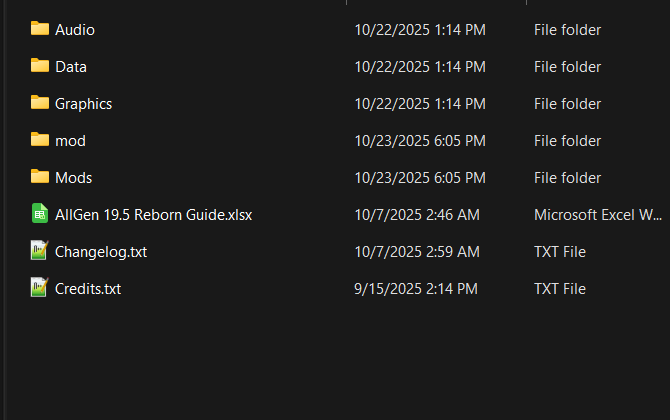The height and width of the screenshot is (420, 670).
Task: Click Changelog.txt TXT File type cell
Action: tap(560, 252)
